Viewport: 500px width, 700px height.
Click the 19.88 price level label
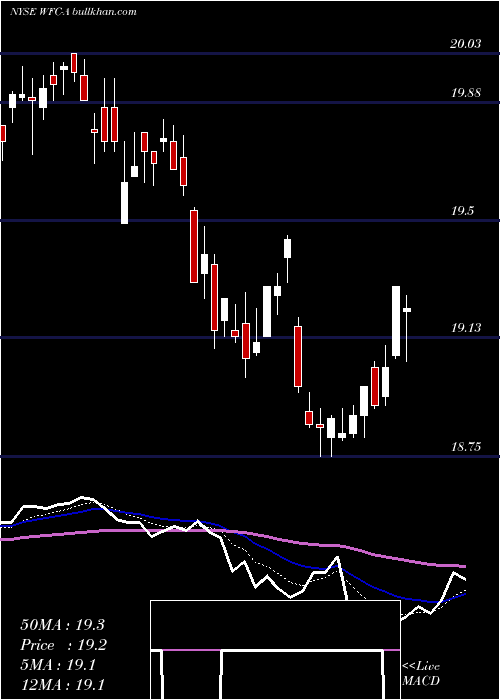coord(466,93)
